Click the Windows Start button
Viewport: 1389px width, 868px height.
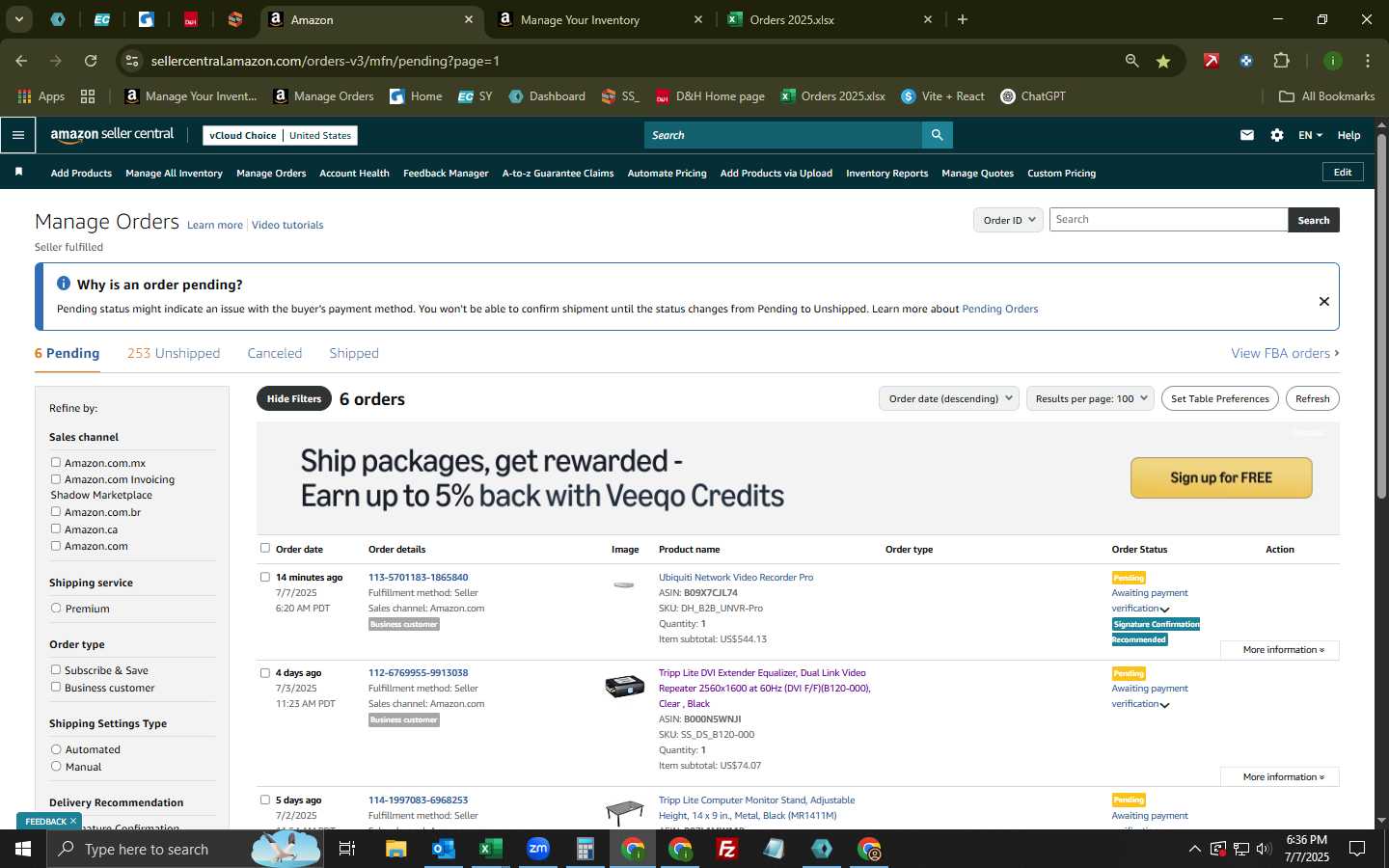tap(22, 849)
